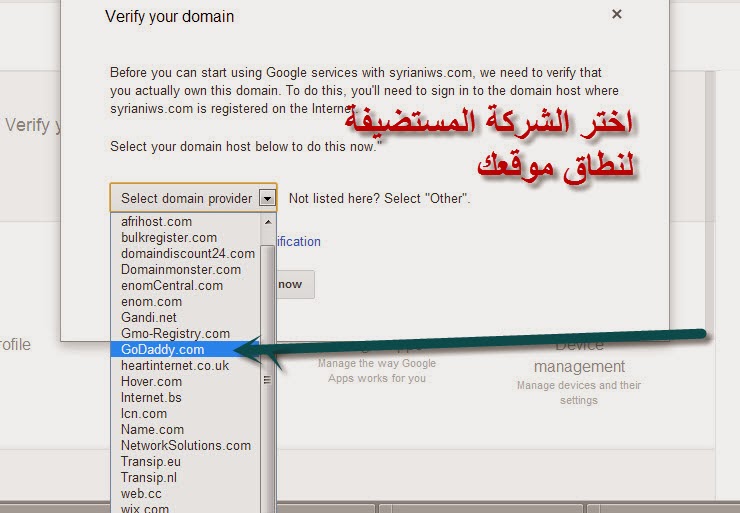Pick Icn.com from the list
This screenshot has width=740, height=513.
[x=185, y=414]
